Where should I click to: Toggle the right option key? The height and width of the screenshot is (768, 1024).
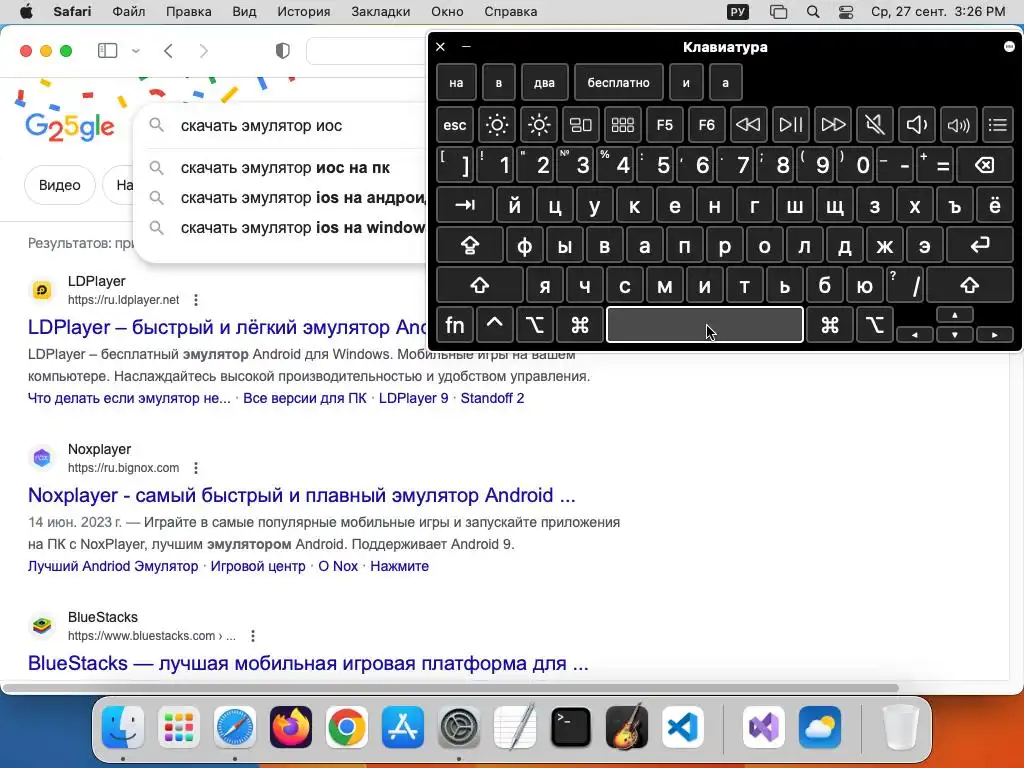pyautogui.click(x=875, y=325)
